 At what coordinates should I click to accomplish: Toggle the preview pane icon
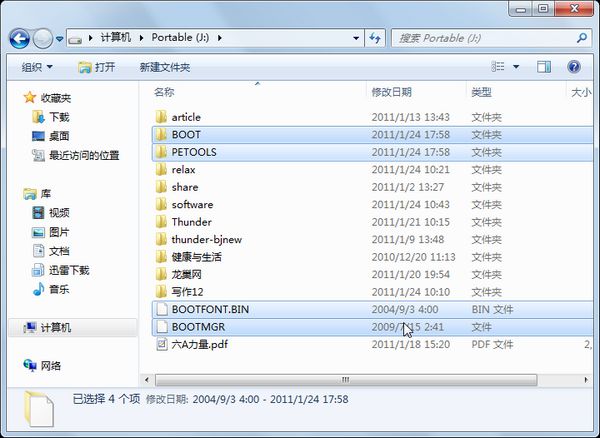pos(544,67)
